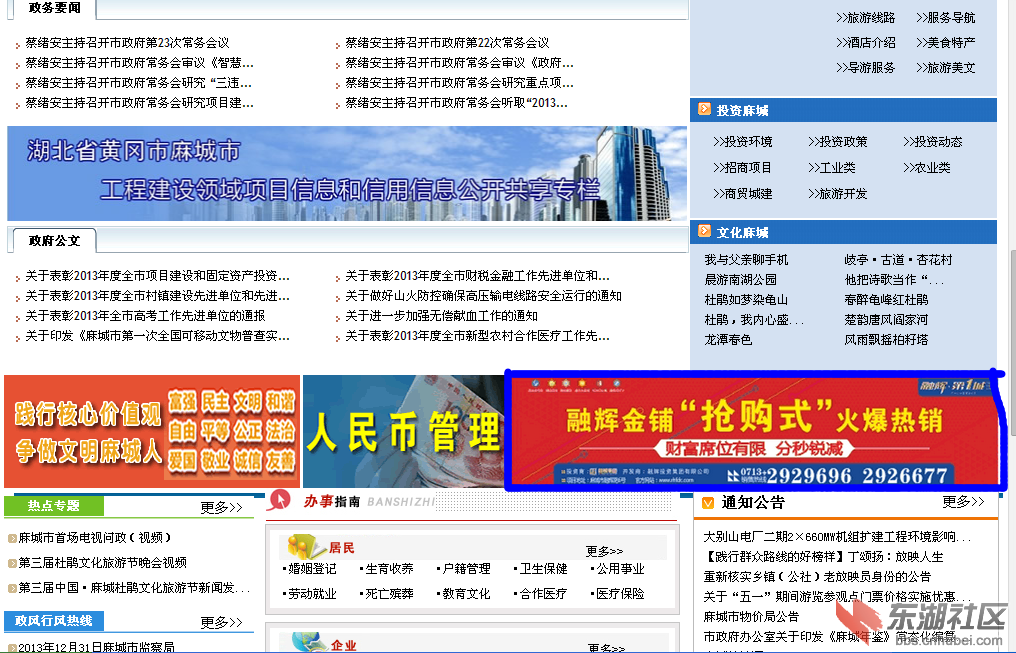Click bullet icon before 麻城市首场电视问政 video link
The width and height of the screenshot is (1016, 653).
click(x=11, y=538)
